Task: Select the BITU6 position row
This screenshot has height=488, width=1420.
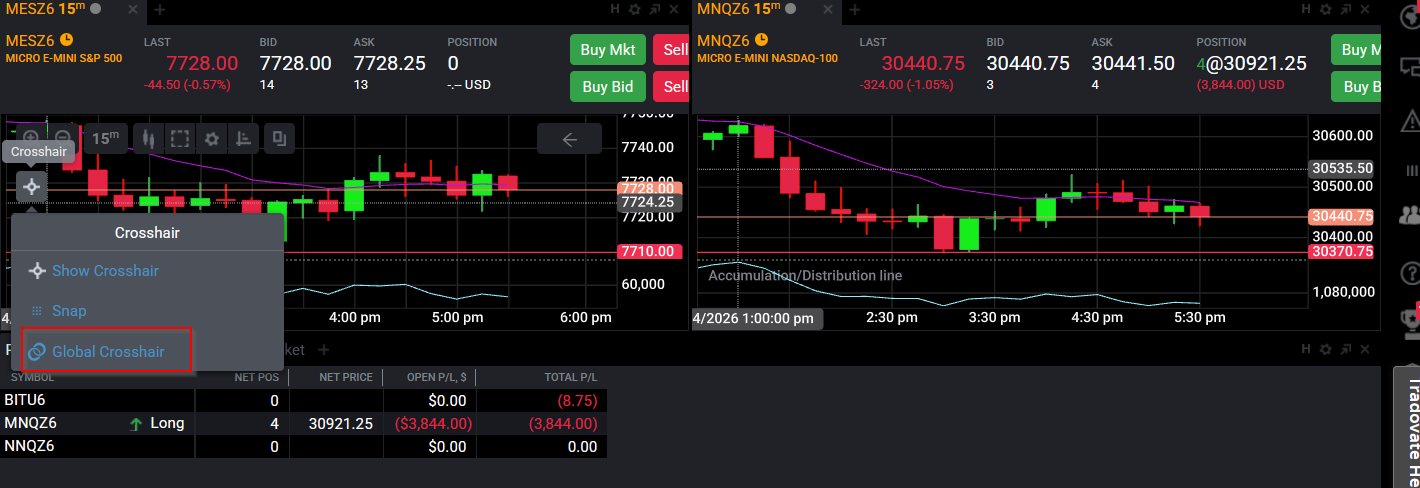Action: coord(303,400)
